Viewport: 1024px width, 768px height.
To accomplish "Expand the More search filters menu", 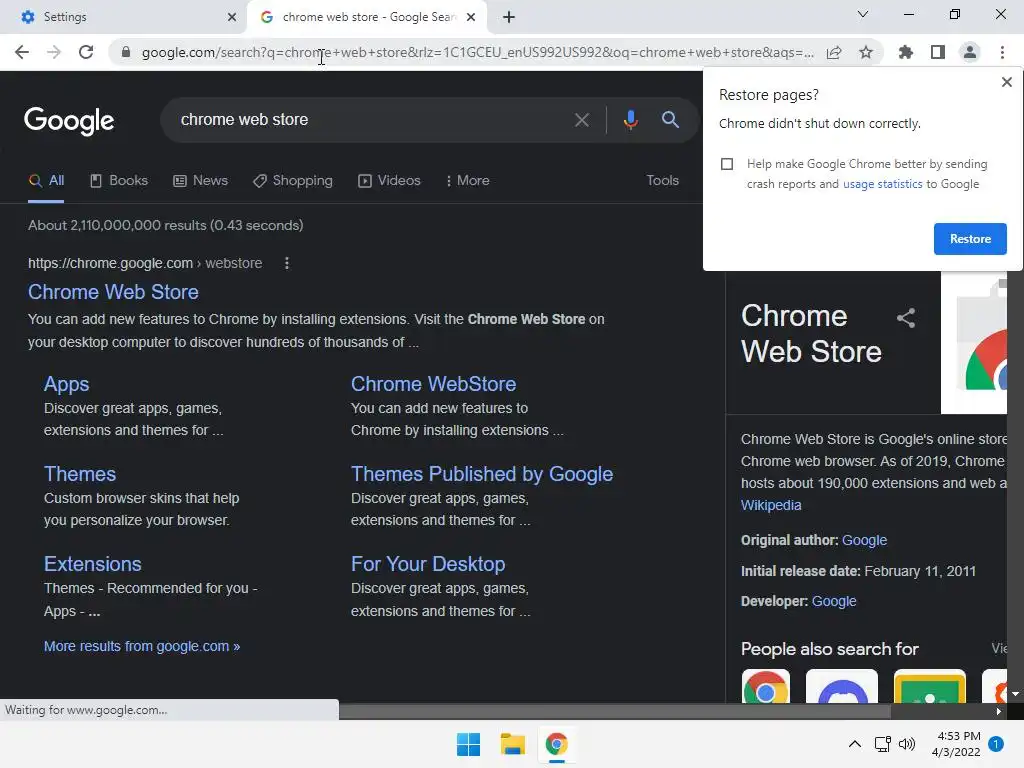I will pos(467,181).
